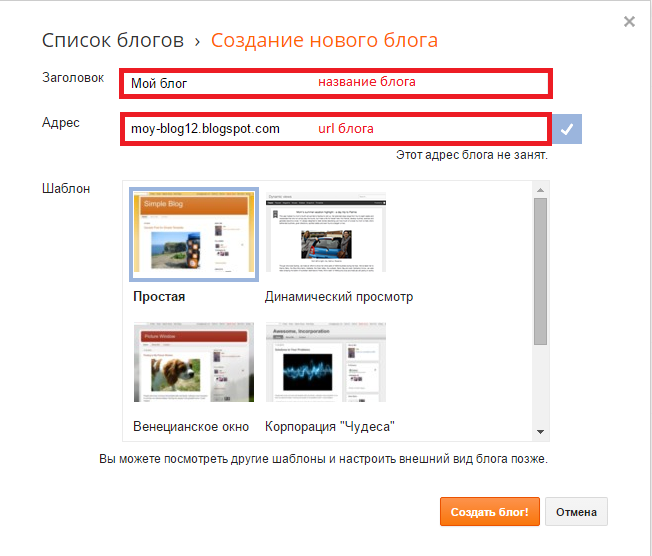This screenshot has height=556, width=652.
Task: Click the template list scroll down arrow
Action: click(x=540, y=432)
